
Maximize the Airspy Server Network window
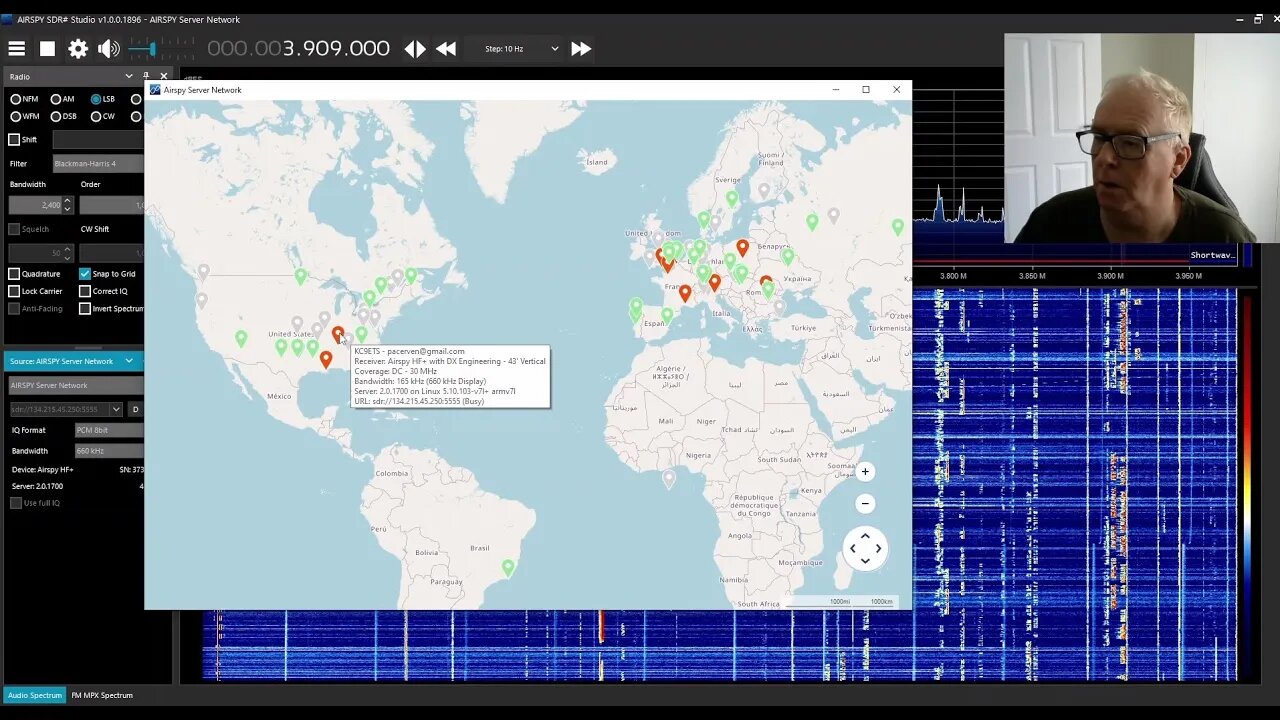pyautogui.click(x=866, y=89)
